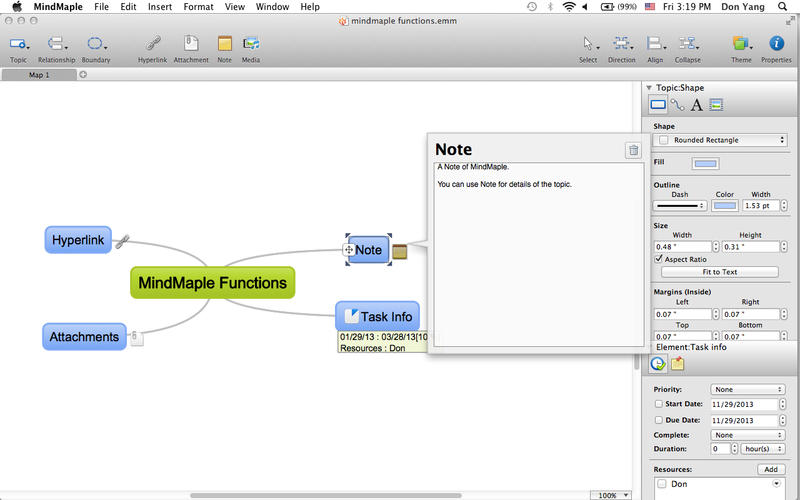Delete the note using the trash icon
800x500 pixels.
[632, 150]
